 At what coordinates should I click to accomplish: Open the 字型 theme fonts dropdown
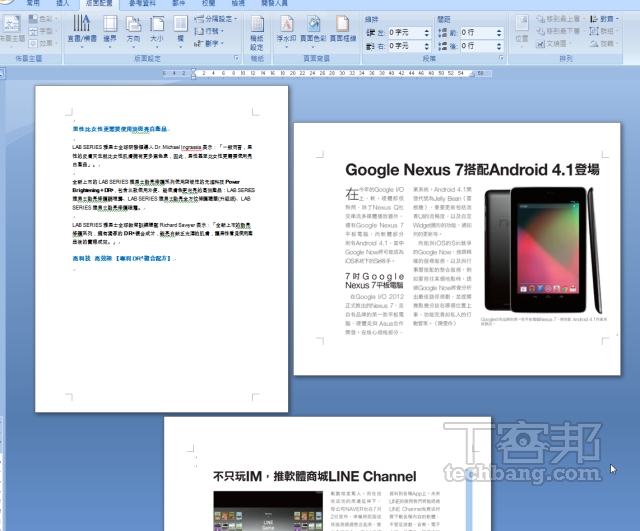click(43, 31)
